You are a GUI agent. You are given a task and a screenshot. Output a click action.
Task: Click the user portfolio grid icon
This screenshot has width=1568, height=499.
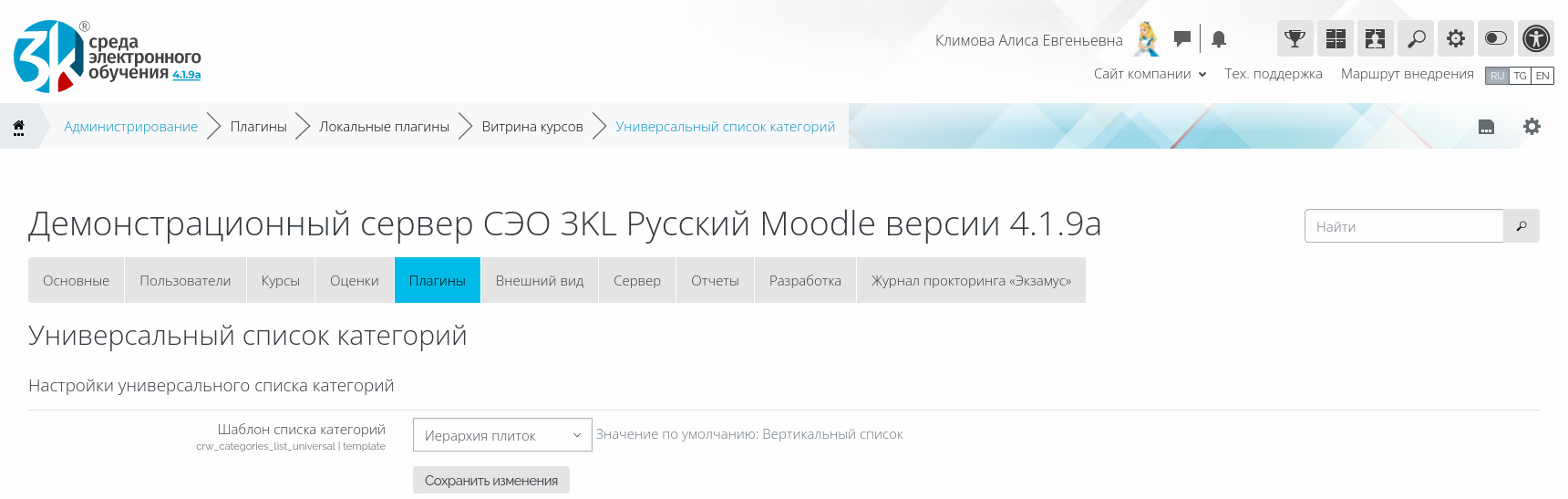[1376, 38]
